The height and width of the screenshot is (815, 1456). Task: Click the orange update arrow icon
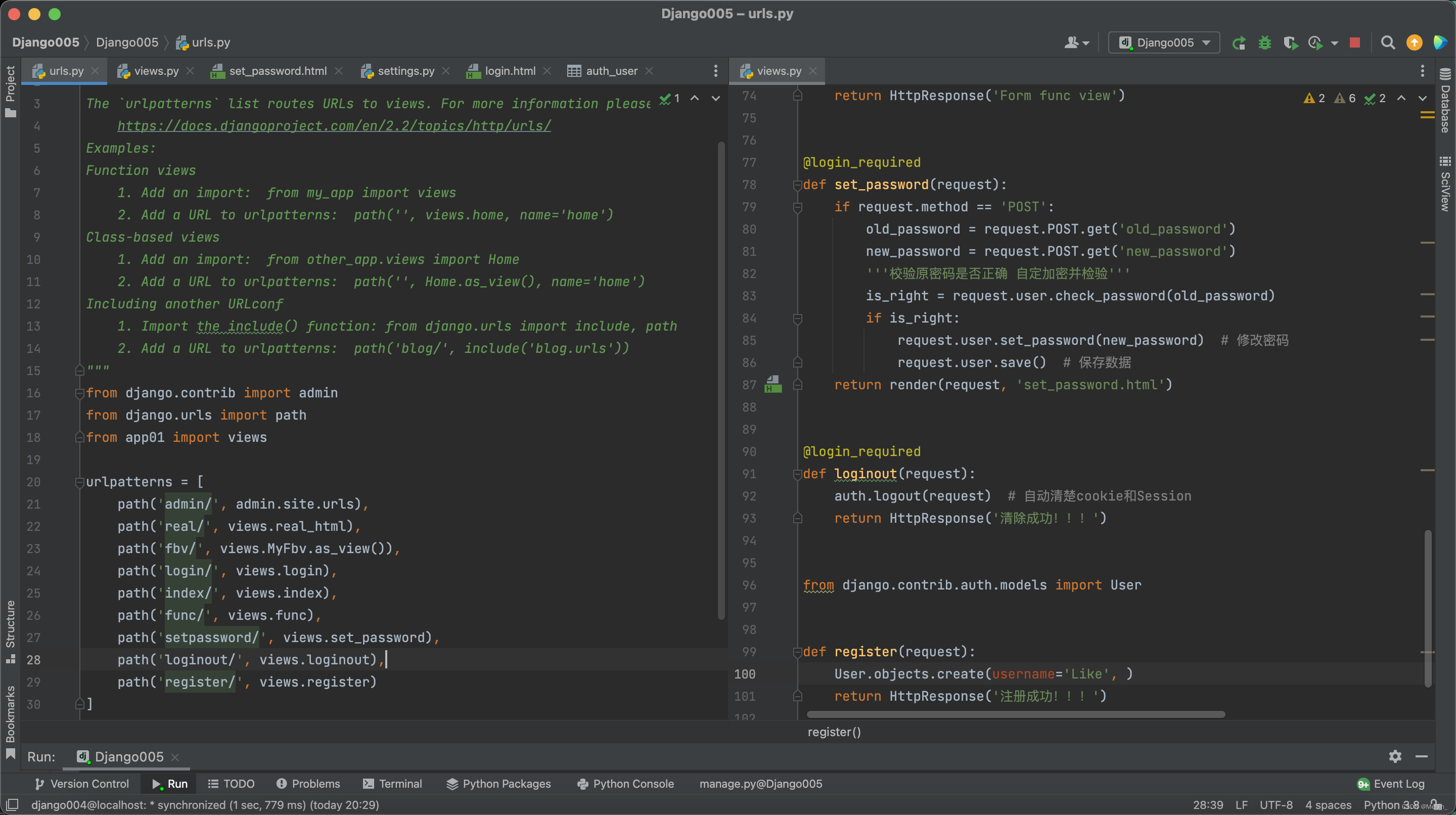pyautogui.click(x=1414, y=43)
